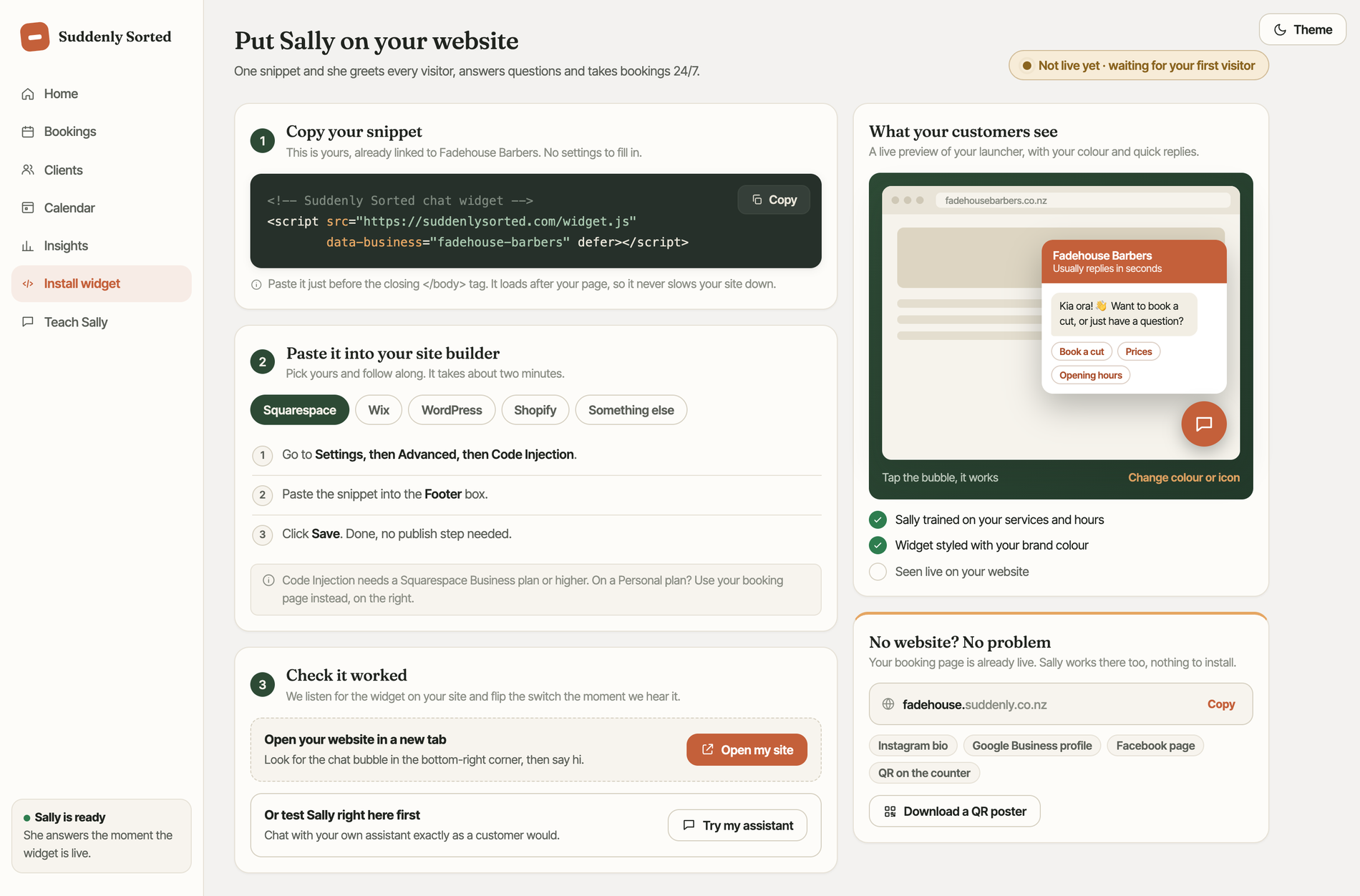
Task: Click the Home house icon in sidebar
Action: 28,94
